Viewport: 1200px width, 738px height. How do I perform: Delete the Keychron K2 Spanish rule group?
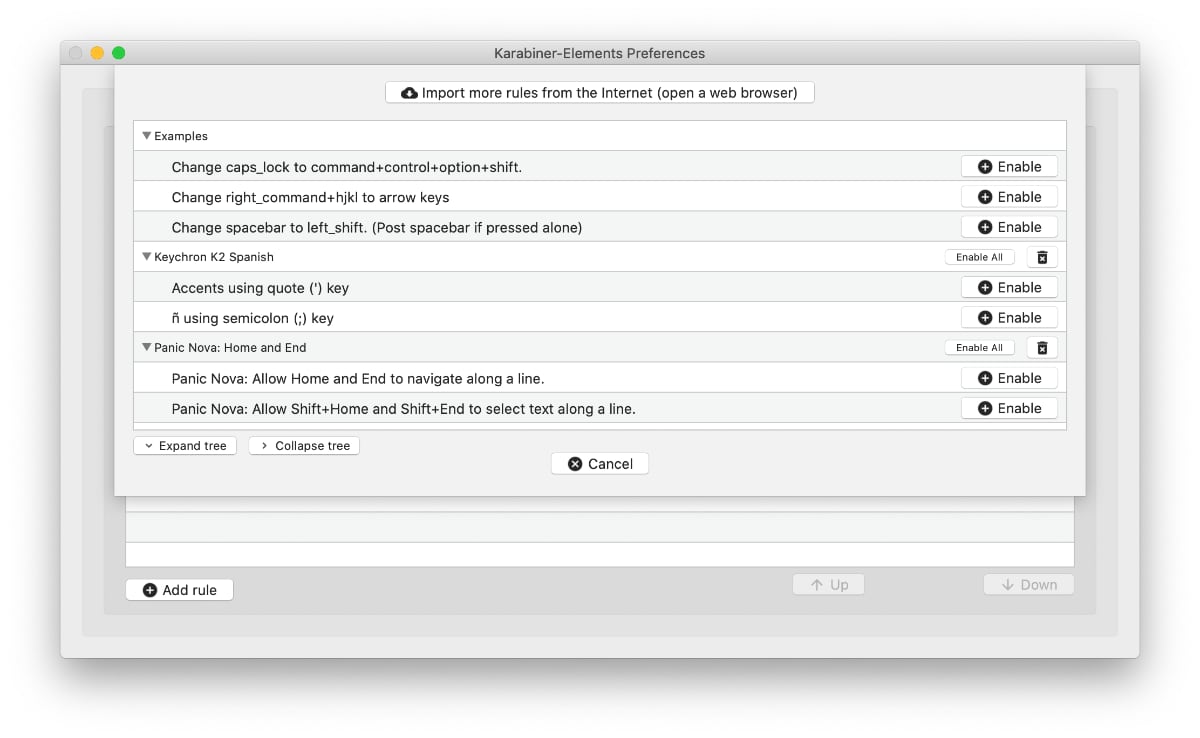coord(1041,257)
